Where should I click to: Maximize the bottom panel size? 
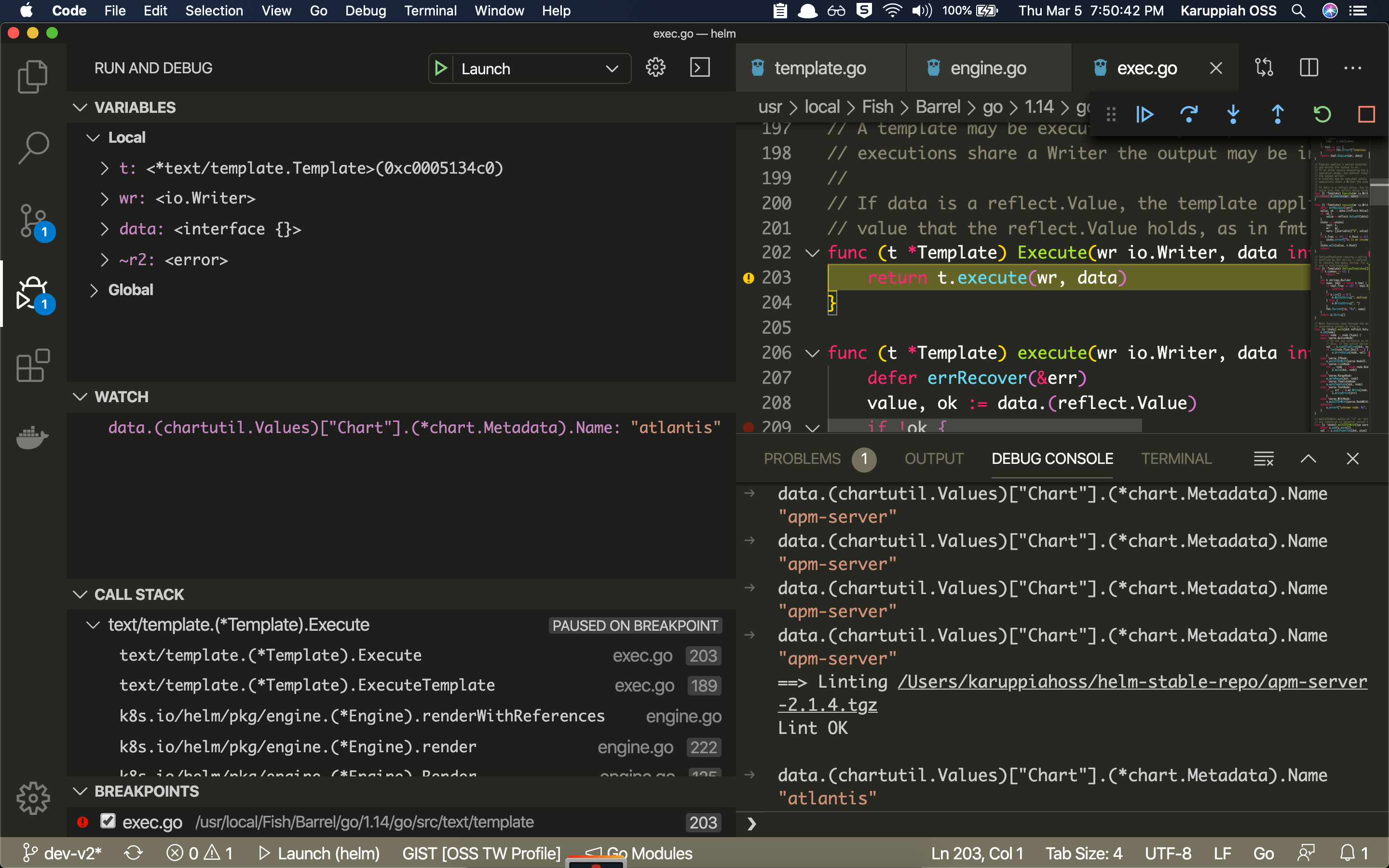pos(1308,459)
